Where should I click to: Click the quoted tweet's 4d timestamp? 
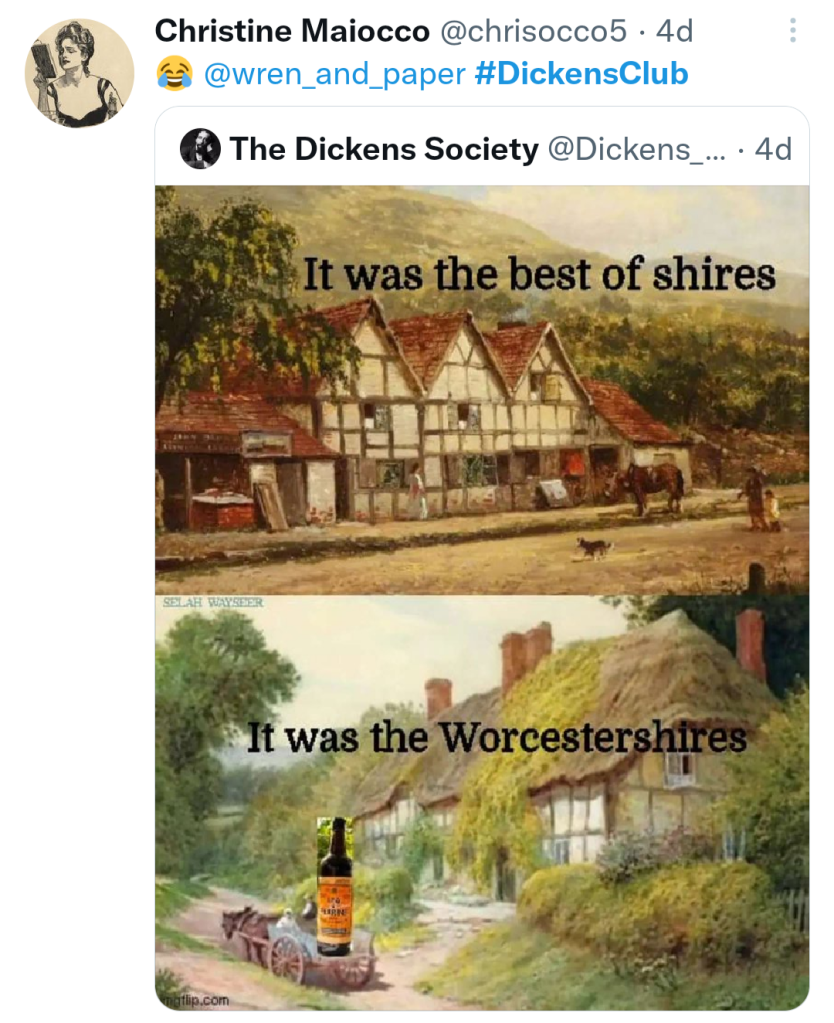click(773, 149)
